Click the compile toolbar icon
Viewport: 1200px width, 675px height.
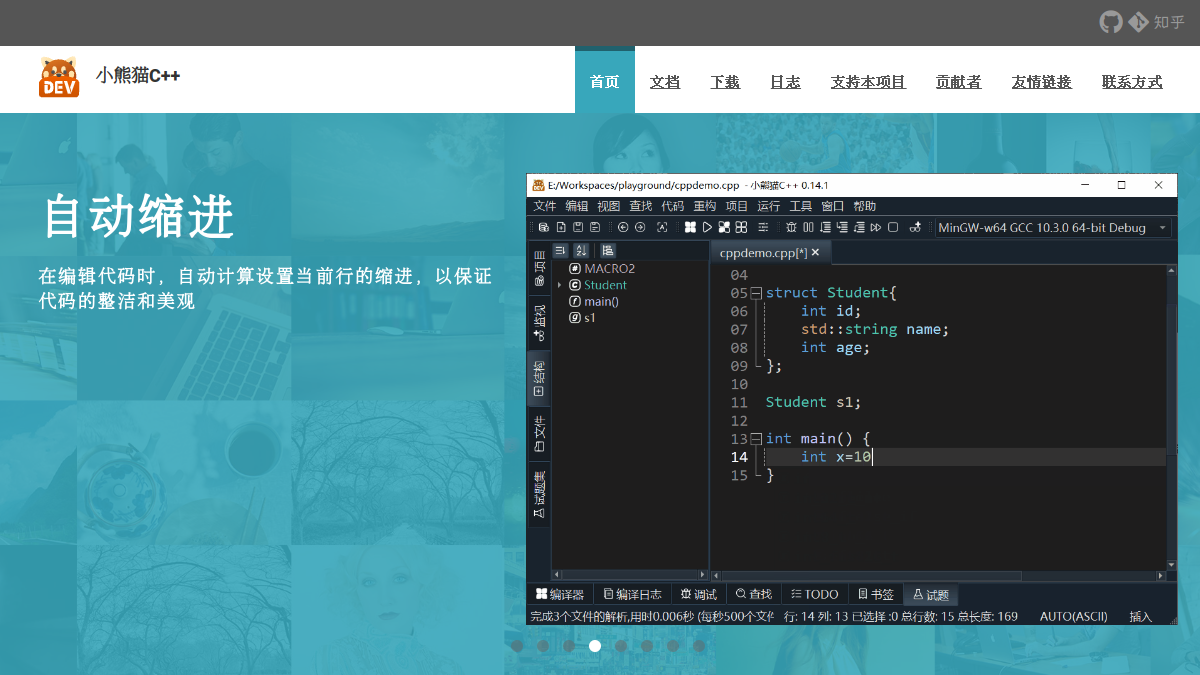pos(690,227)
